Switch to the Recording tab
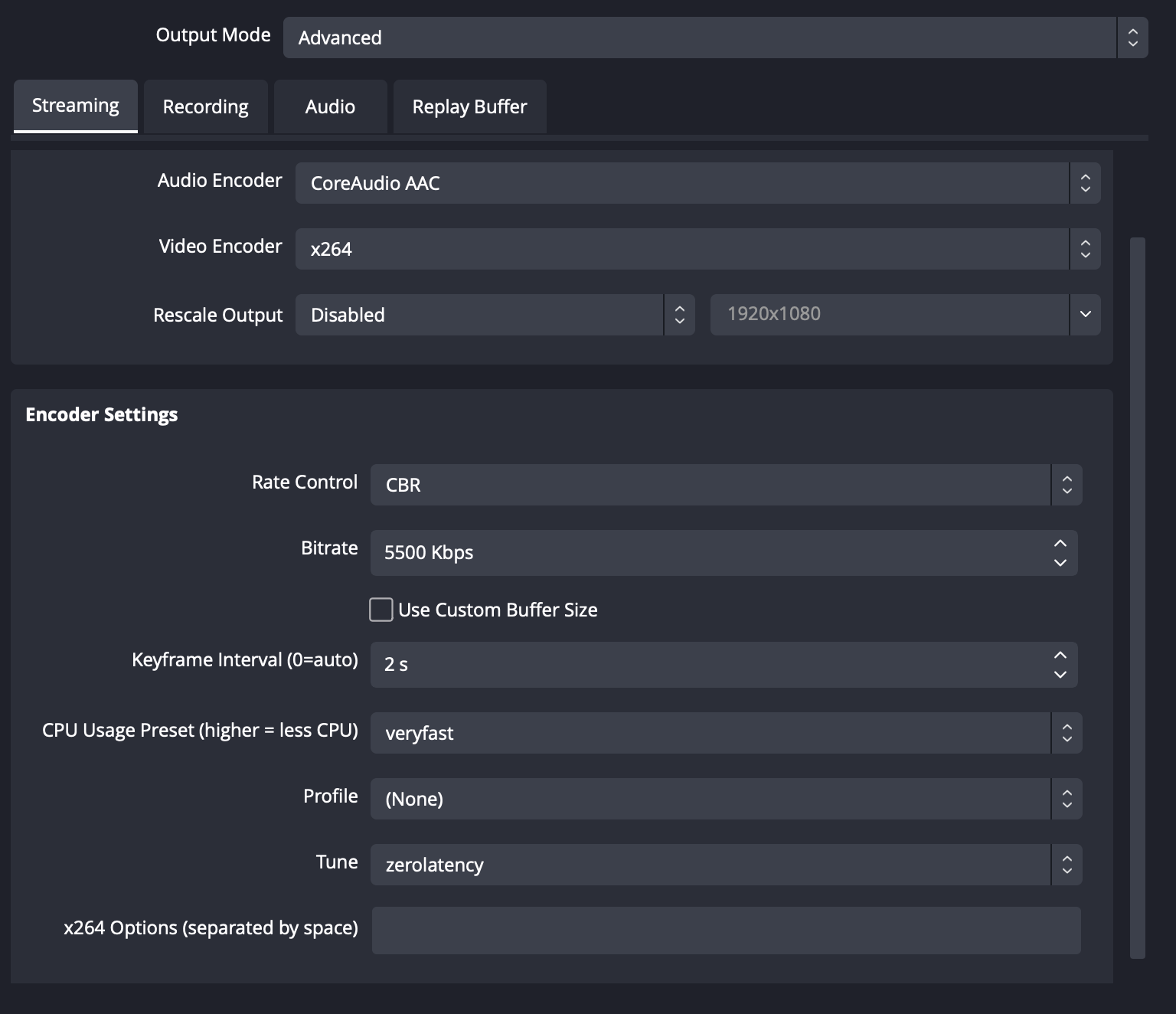The width and height of the screenshot is (1176, 1014). (x=204, y=106)
